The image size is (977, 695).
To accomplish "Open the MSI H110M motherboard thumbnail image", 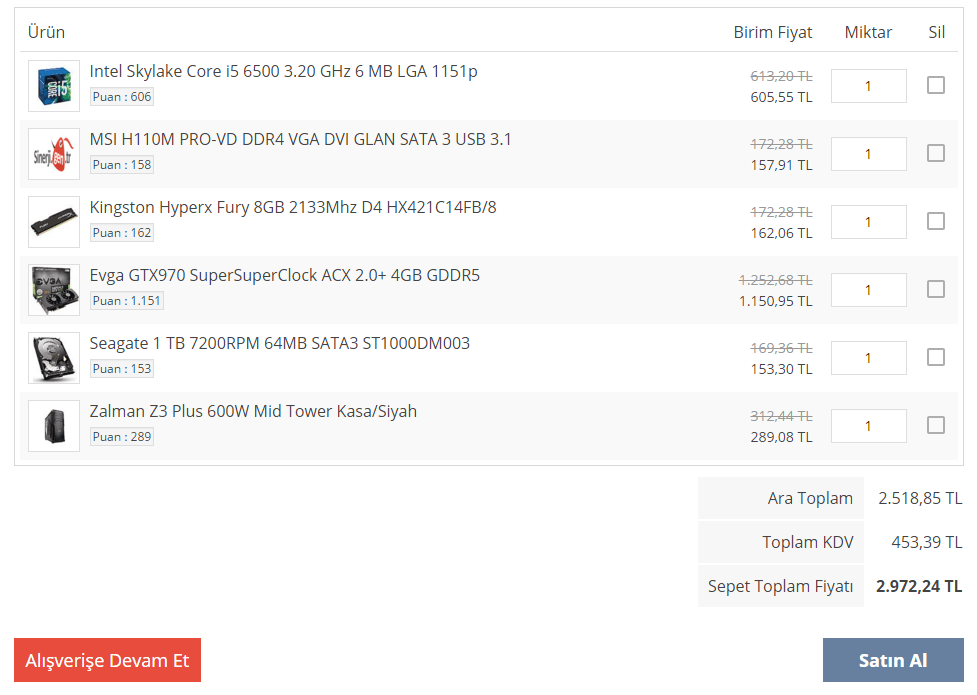I will pos(54,154).
